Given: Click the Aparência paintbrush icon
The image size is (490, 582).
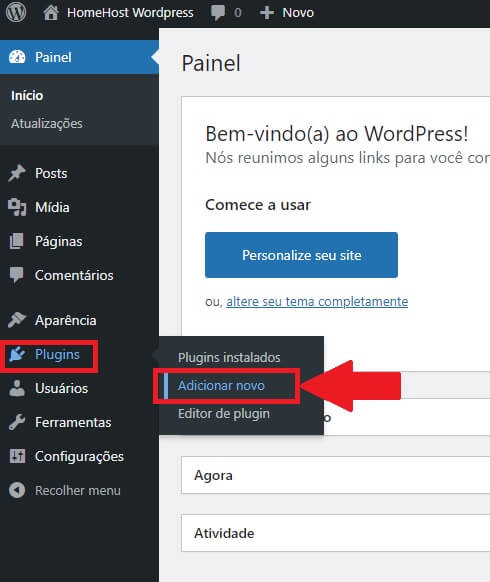Looking at the screenshot, I should click(x=17, y=320).
